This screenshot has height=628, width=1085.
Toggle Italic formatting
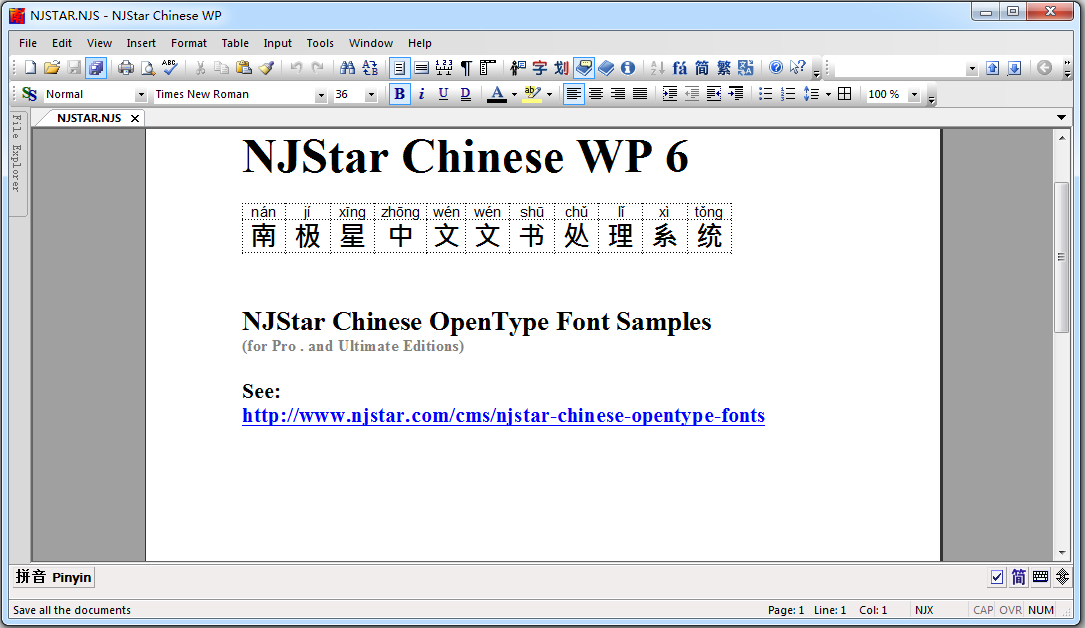pyautogui.click(x=421, y=94)
